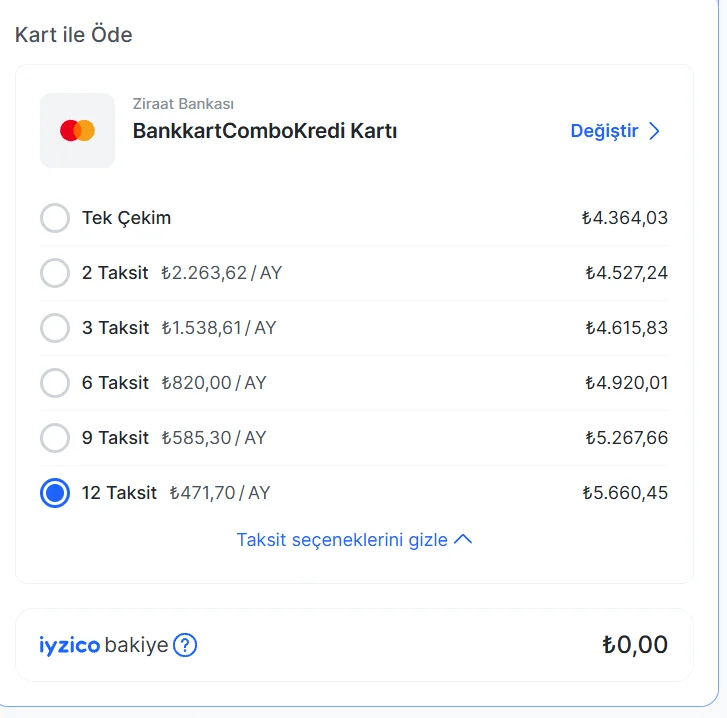The height and width of the screenshot is (718, 727).
Task: Collapse with the Taksit seçeneklerini gizle arrow
Action: point(463,540)
